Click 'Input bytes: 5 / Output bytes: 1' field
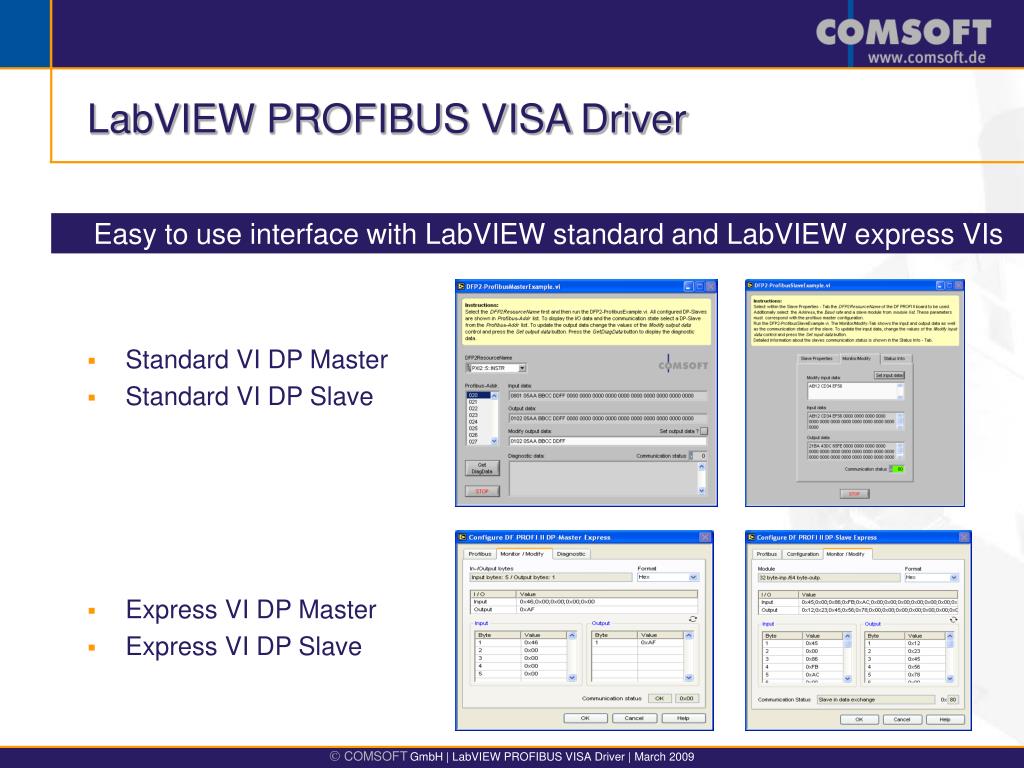Viewport: 1024px width, 768px height. [552, 577]
